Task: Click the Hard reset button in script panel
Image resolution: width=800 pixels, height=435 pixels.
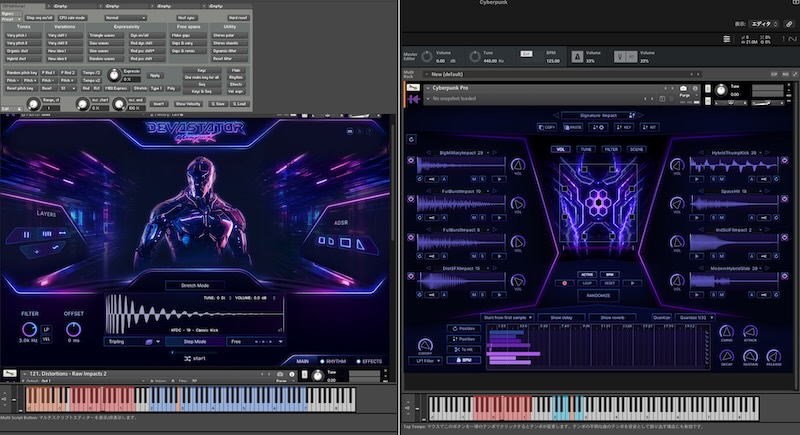Action: [238, 18]
